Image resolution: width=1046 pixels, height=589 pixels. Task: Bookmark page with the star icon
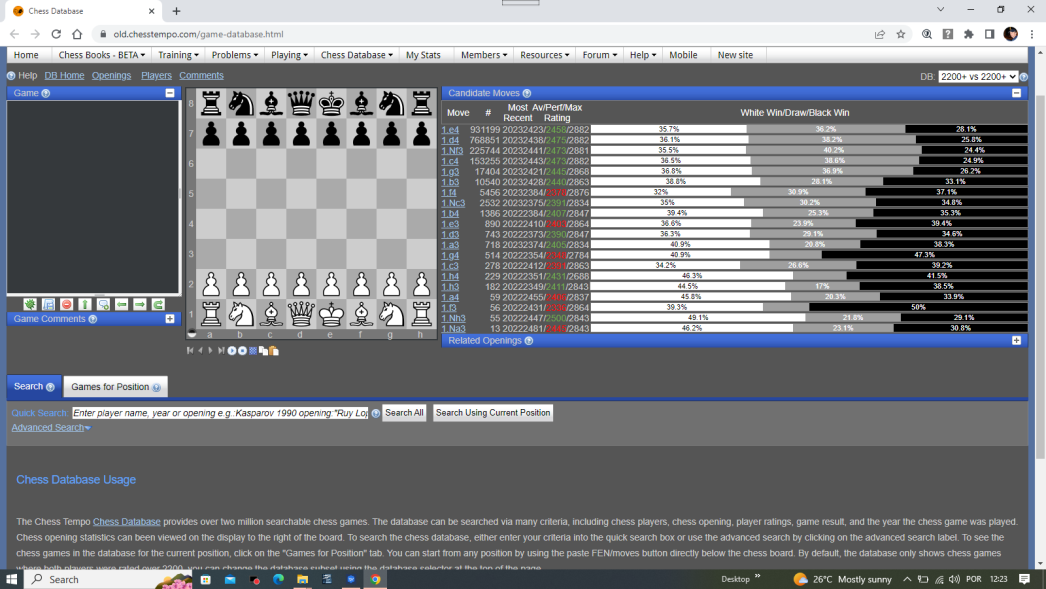click(x=901, y=34)
